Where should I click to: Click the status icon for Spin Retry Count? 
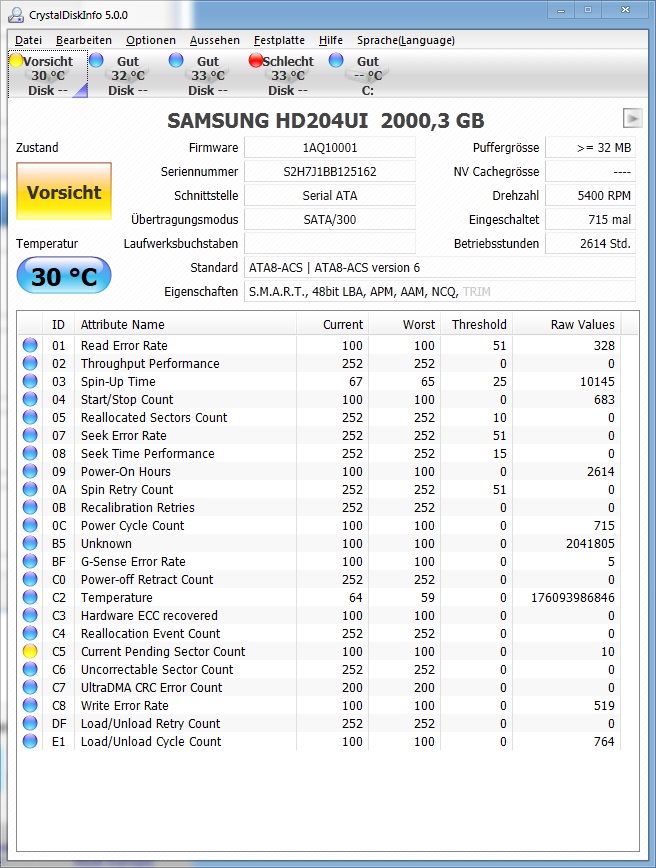point(30,489)
